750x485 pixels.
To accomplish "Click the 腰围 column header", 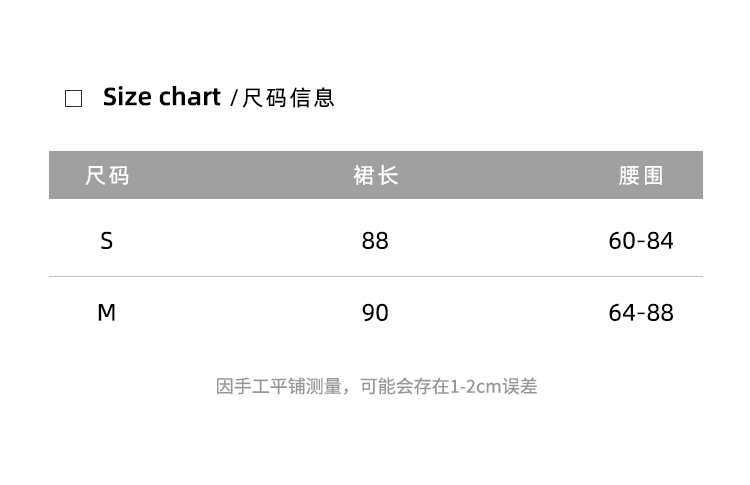I will point(641,176).
